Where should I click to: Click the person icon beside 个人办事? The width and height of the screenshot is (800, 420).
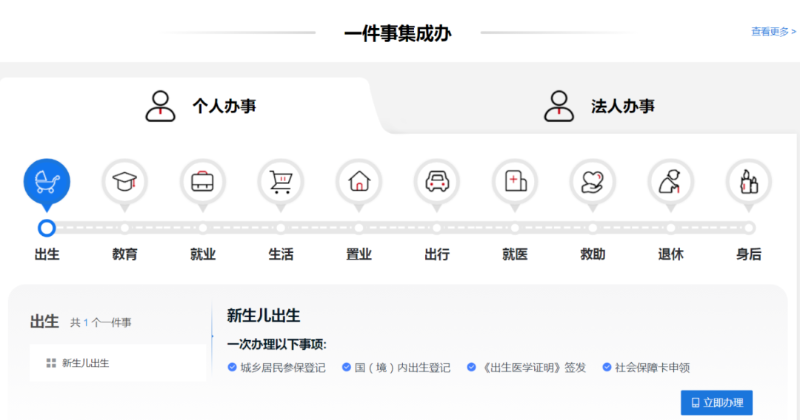160,106
